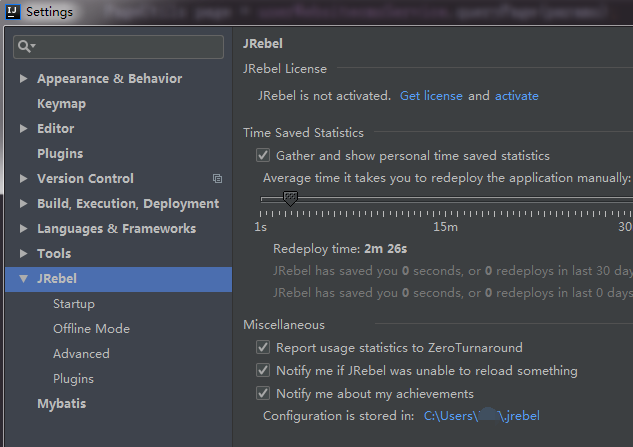This screenshot has height=447, width=633.
Task: Click the Version Control project-level icon
Action: [x=217, y=179]
